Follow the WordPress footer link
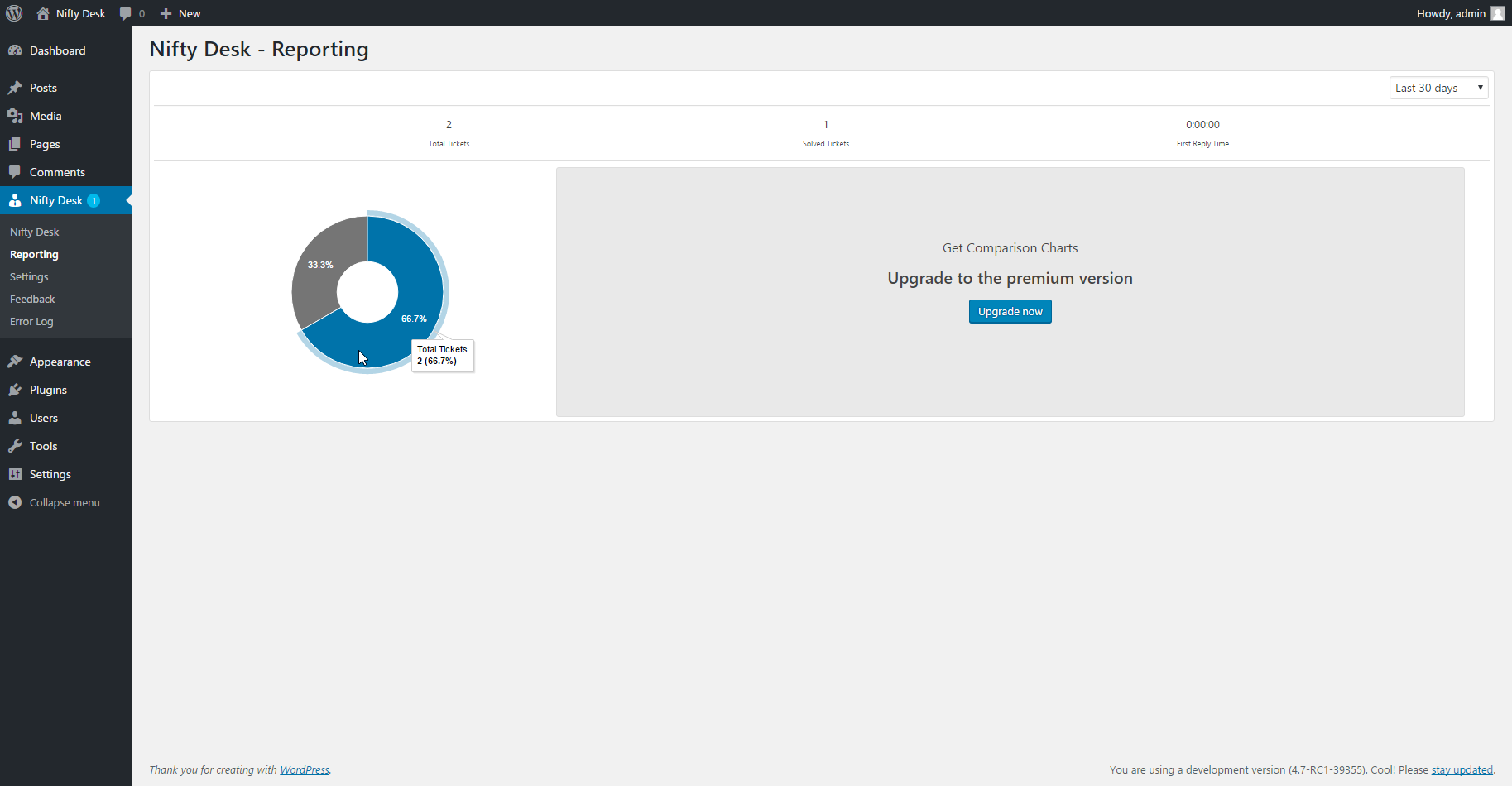Viewport: 1512px width, 786px height. pos(305,769)
